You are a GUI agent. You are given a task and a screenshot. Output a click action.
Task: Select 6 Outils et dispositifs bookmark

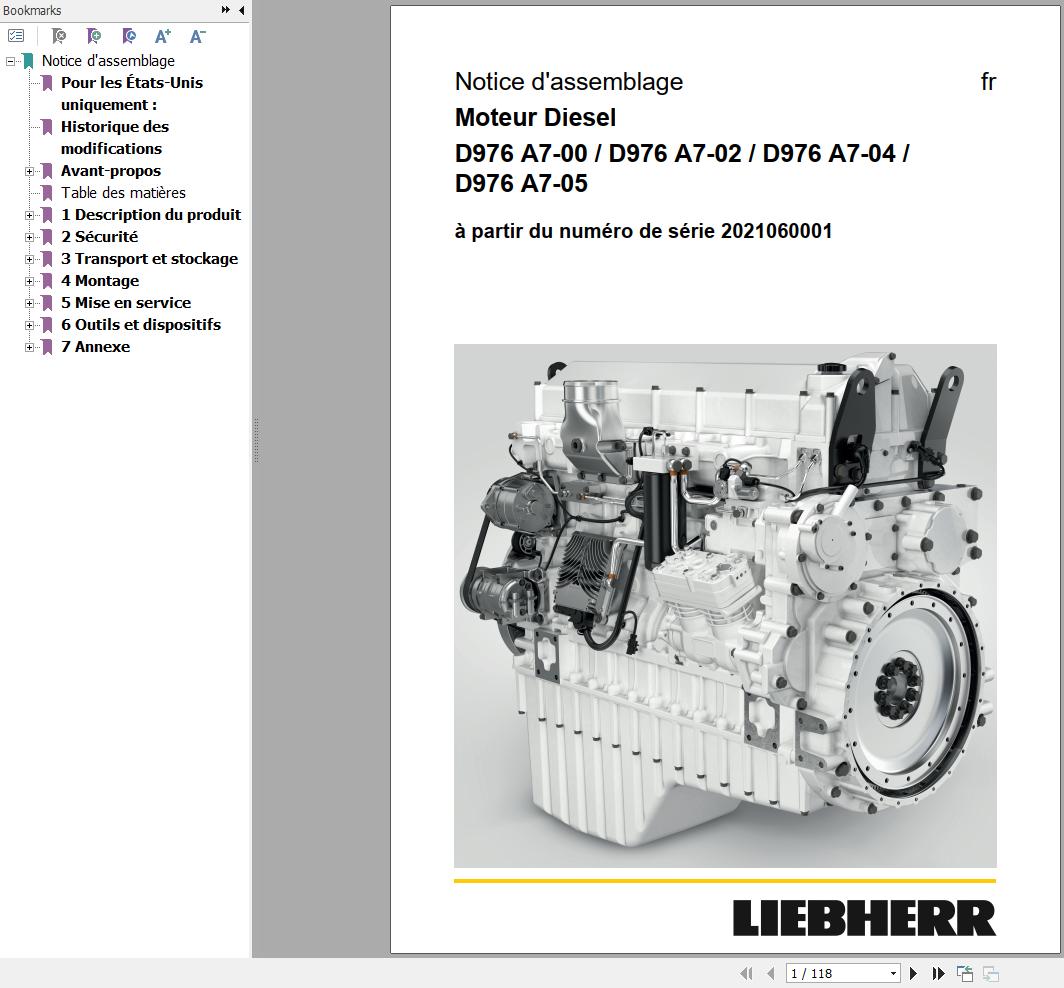[140, 325]
